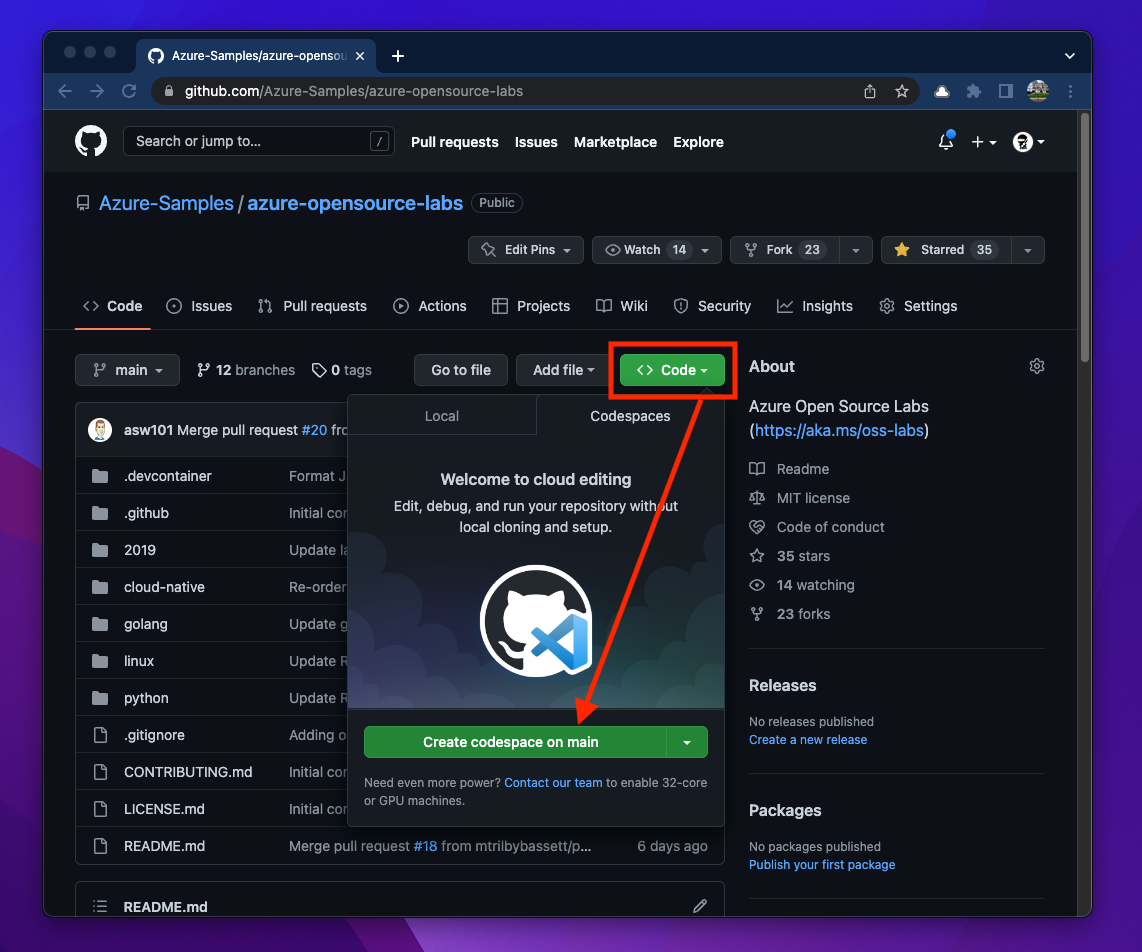Focus the Search or jump to field

point(250,141)
